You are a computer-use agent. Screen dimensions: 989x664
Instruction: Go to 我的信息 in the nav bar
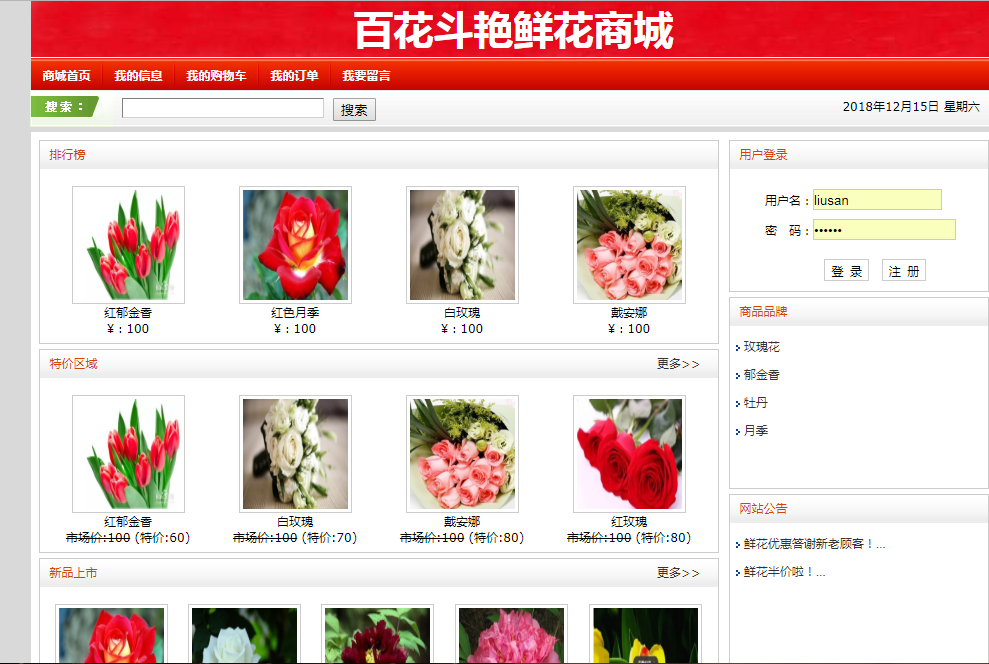138,76
